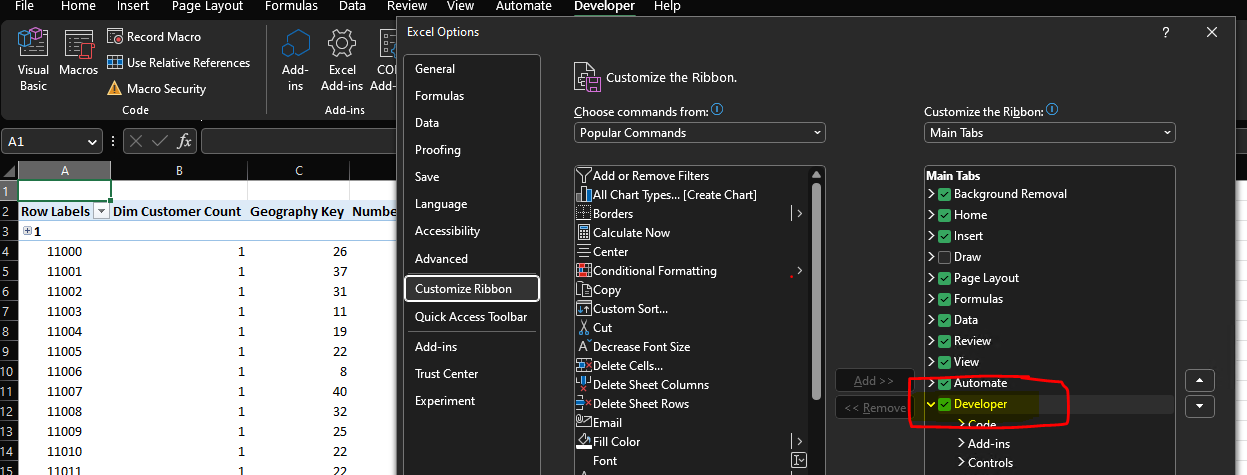Open the Name Box A1 dropdown
The image size is (1247, 475).
[92, 142]
